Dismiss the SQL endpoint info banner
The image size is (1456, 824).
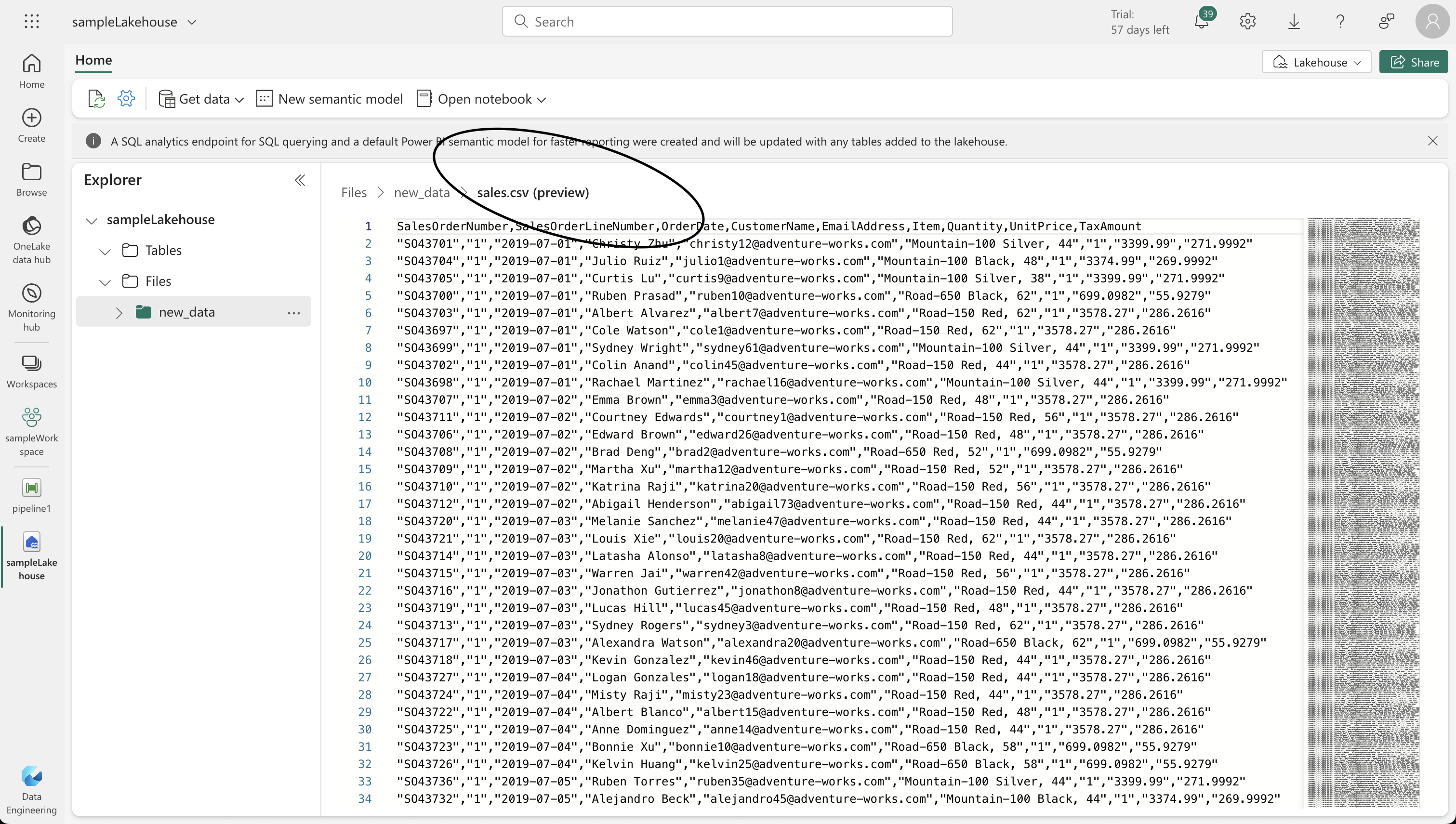(x=1433, y=141)
